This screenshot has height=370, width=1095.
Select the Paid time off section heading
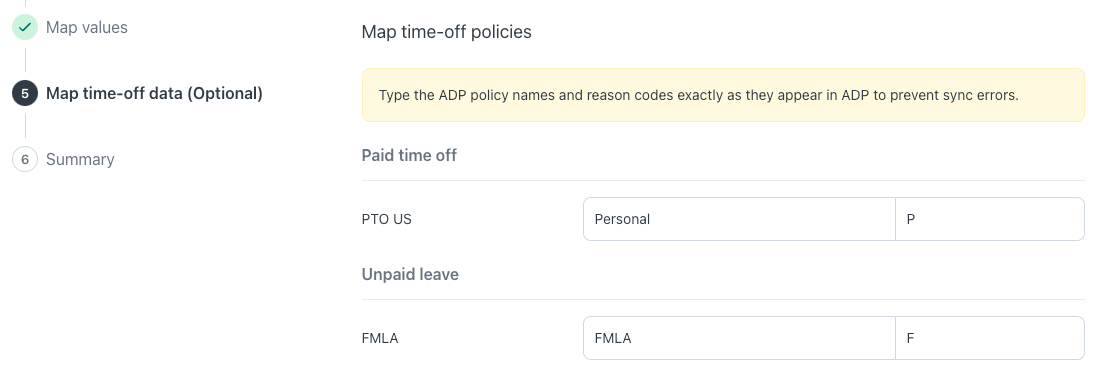(x=409, y=156)
